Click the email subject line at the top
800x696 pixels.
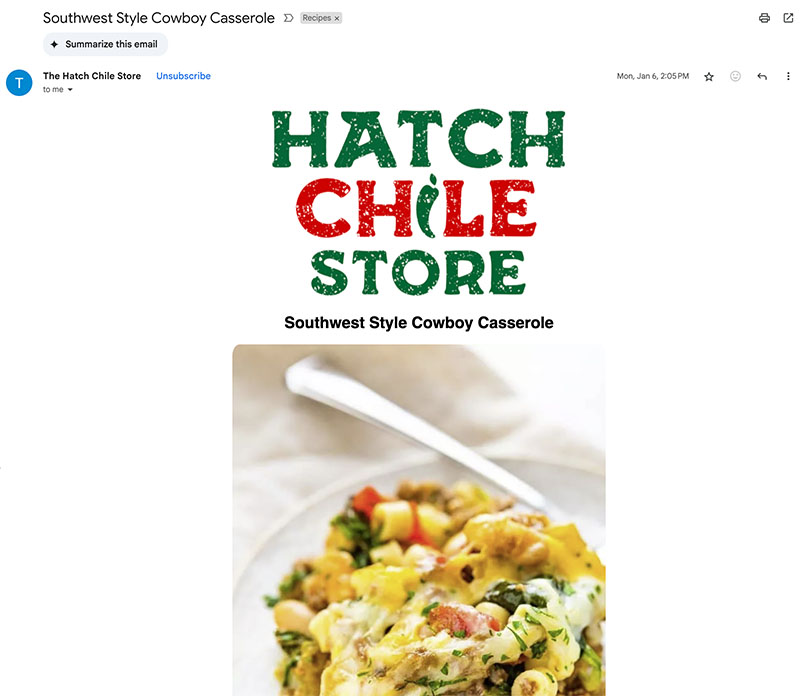[x=159, y=18]
